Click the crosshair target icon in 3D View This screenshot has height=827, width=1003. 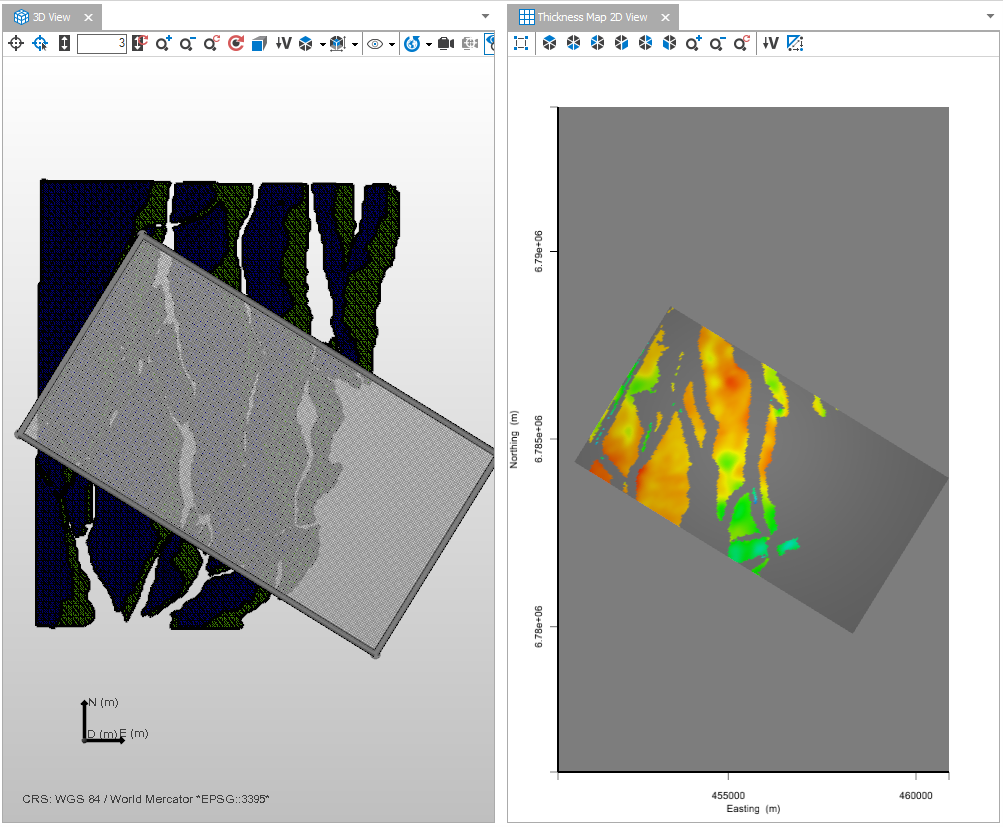coord(16,44)
